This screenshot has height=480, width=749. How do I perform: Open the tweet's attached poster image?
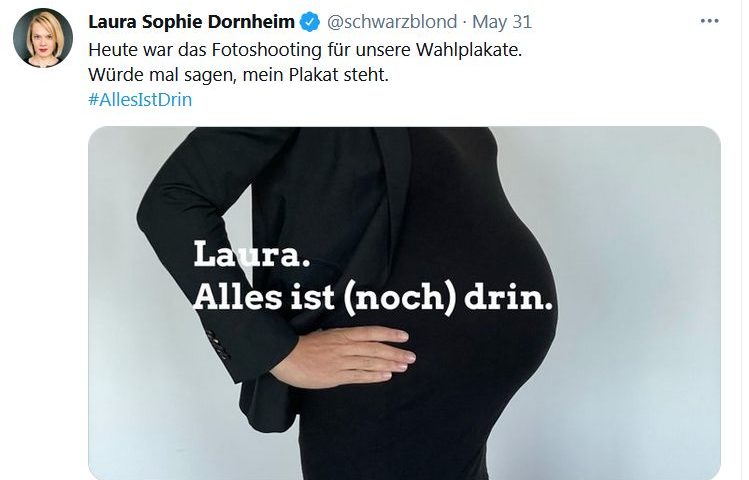[404, 303]
